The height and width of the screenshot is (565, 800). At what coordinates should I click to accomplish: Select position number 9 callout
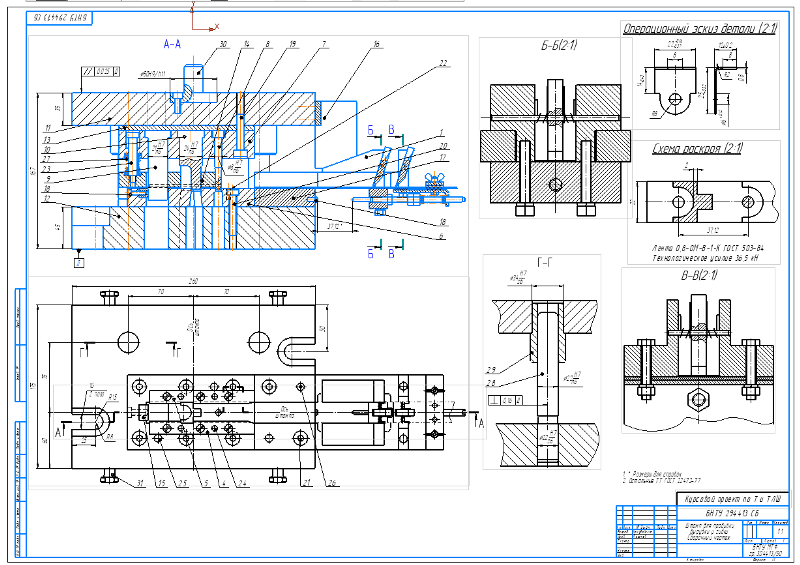tap(48, 179)
